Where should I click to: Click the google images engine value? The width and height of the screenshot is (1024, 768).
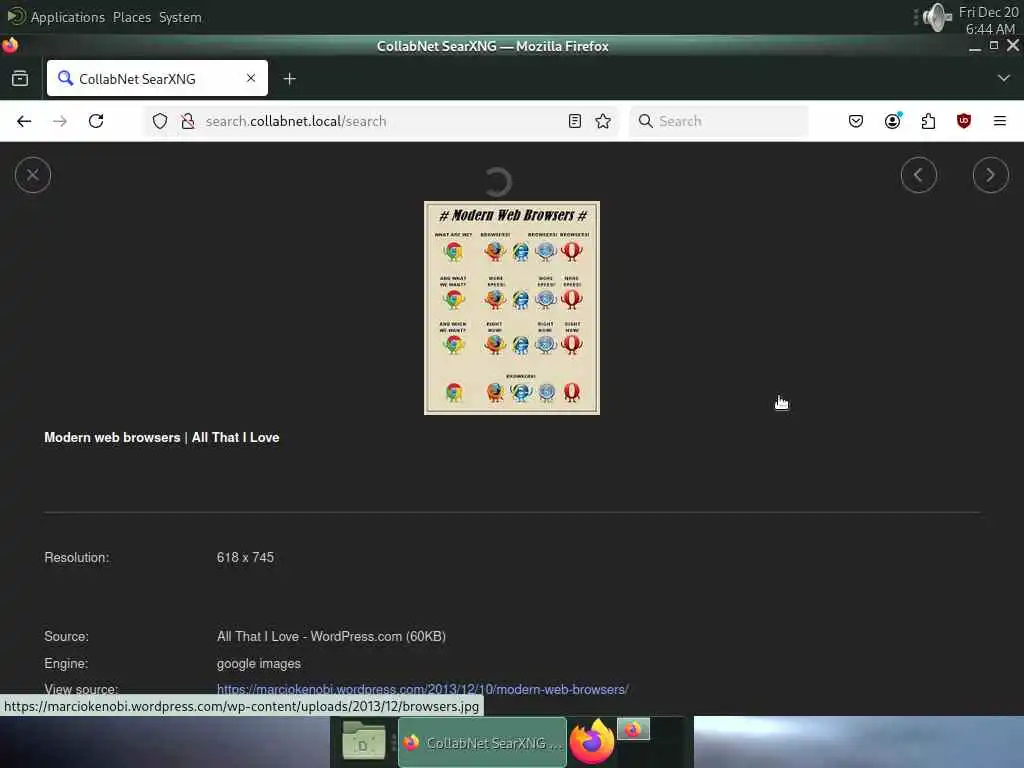point(259,664)
